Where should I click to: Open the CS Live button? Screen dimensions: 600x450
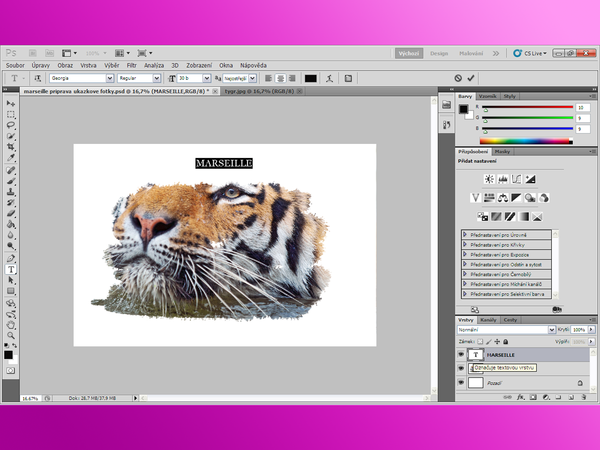535,52
